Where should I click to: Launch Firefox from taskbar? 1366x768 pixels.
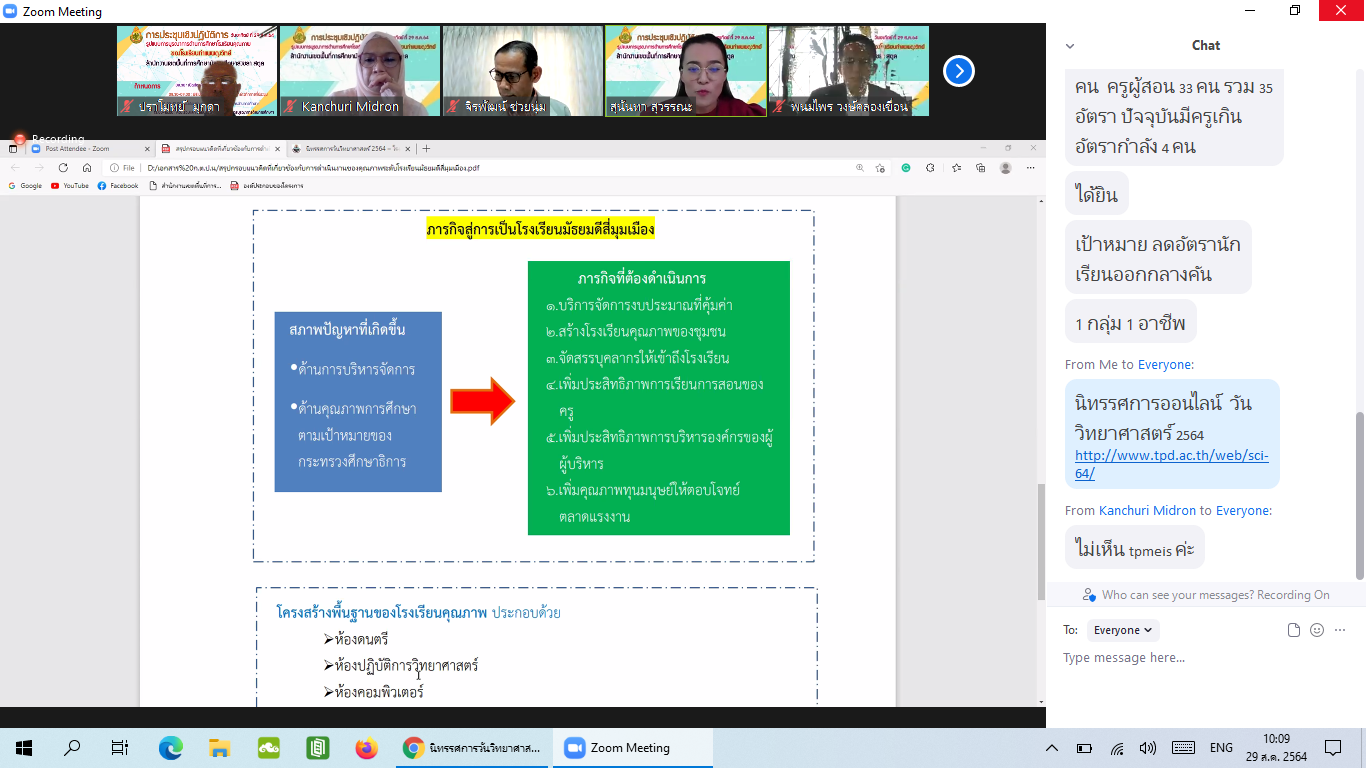point(366,748)
